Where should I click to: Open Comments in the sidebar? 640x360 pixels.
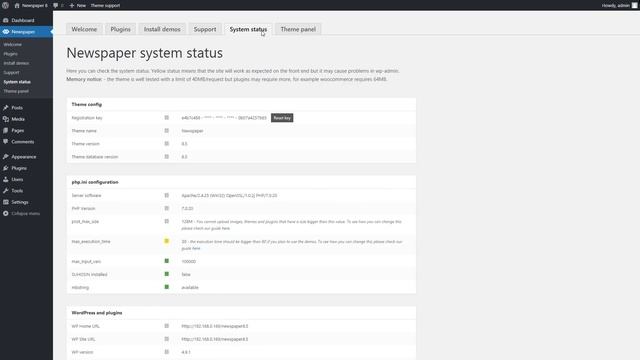(x=23, y=142)
